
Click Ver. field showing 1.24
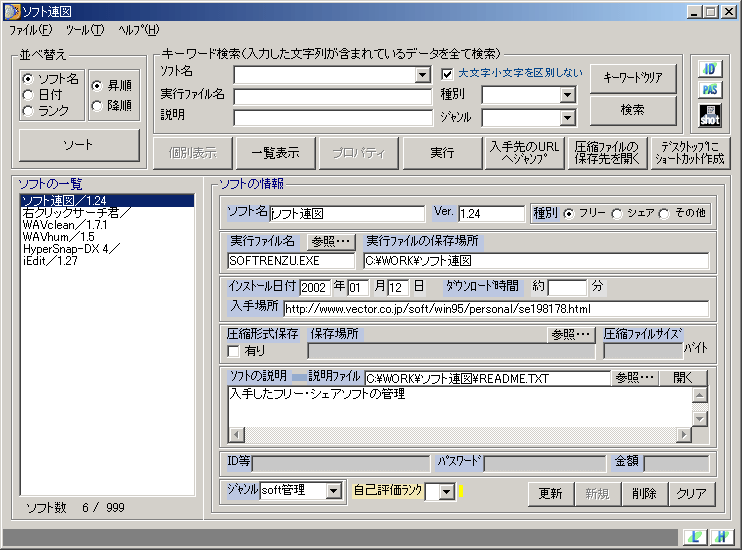coord(491,214)
